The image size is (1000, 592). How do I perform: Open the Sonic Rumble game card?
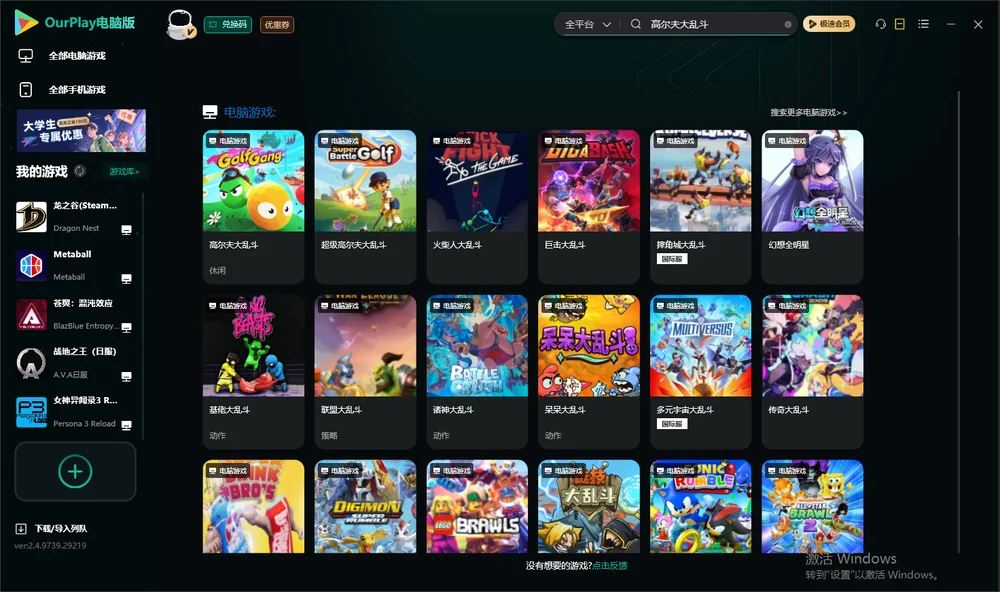click(700, 507)
